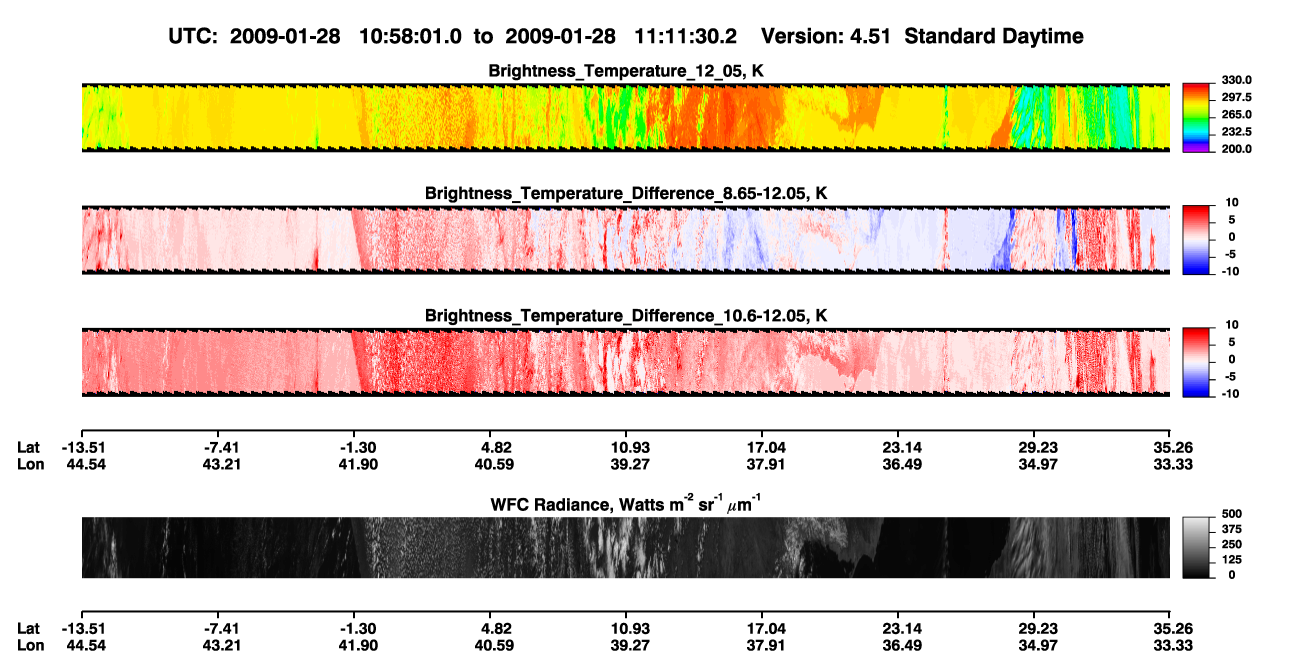The width and height of the screenshot is (1300, 667).
Task: Select the 8.65-12.05 difference image strip
Action: pos(626,240)
